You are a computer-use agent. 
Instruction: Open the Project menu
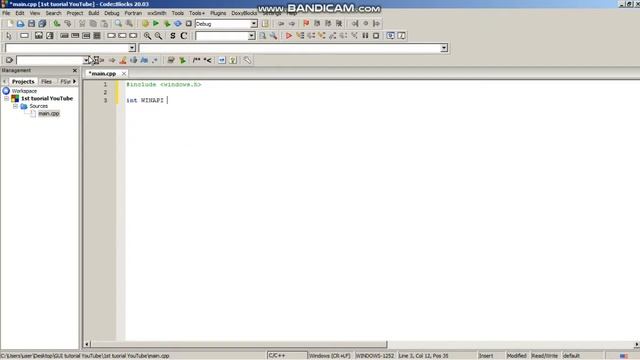pyautogui.click(x=75, y=13)
